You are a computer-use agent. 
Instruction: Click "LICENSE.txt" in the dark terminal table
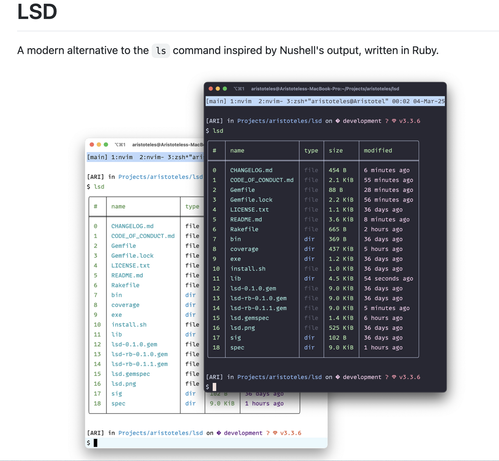click(x=249, y=210)
